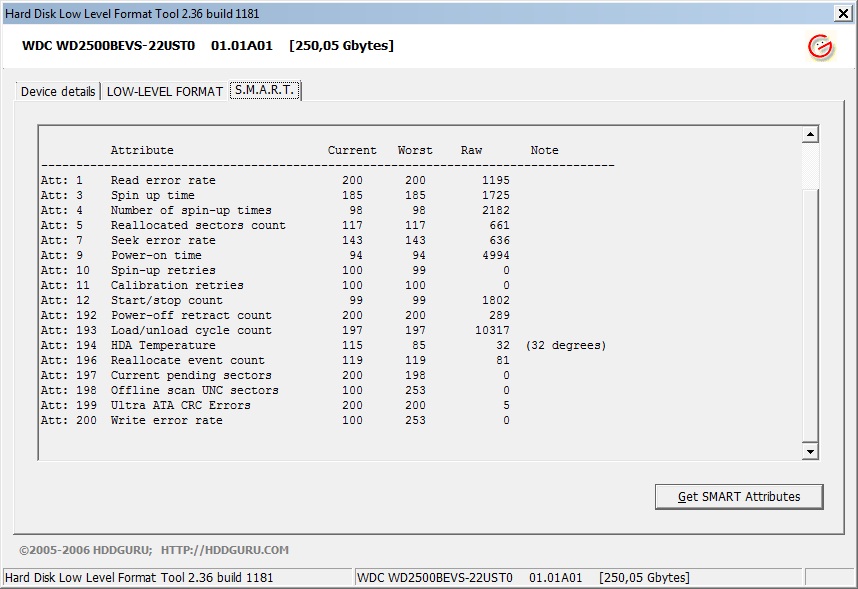Click raw value 1195
This screenshot has width=858, height=589.
coord(496,180)
